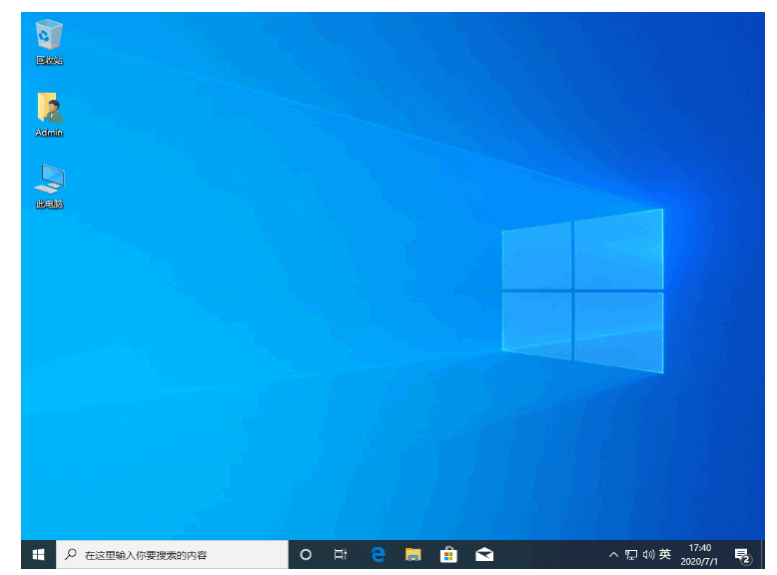Launch Microsoft Edge from taskbar
Image resolution: width=777 pixels, height=575 pixels.
378,555
